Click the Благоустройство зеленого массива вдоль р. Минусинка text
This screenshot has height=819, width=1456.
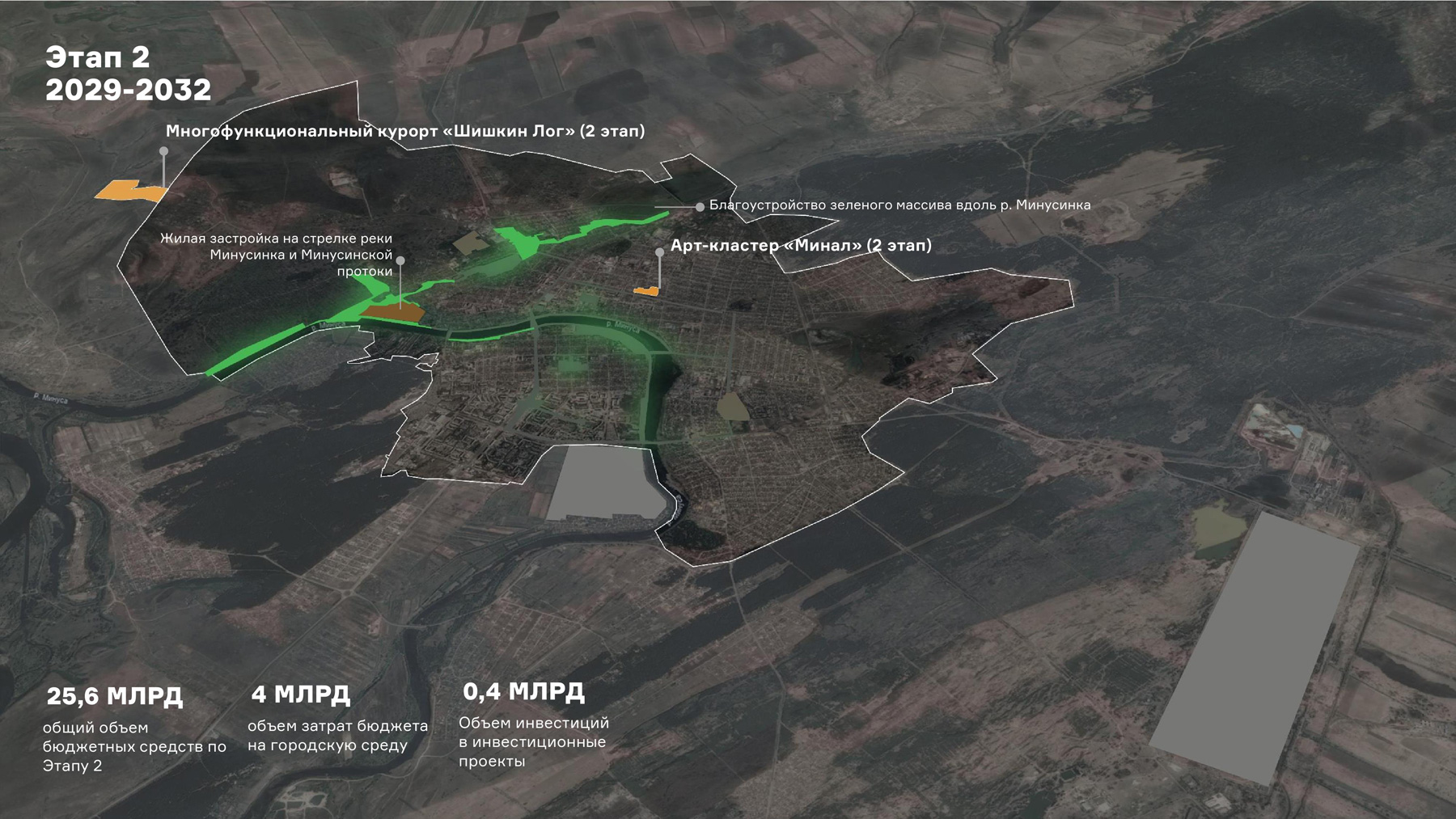[x=899, y=205]
